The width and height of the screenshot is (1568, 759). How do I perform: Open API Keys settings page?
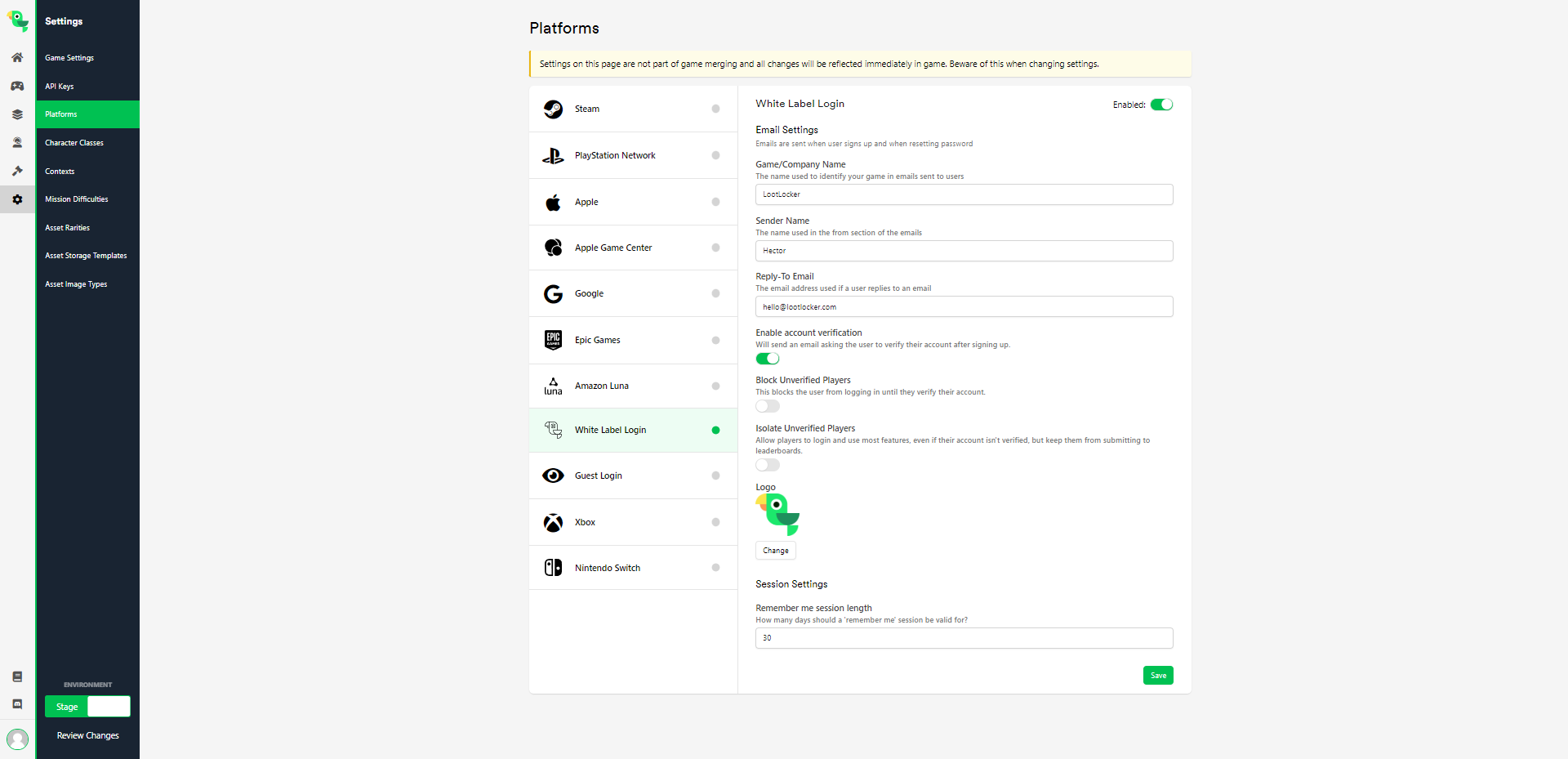pos(60,87)
